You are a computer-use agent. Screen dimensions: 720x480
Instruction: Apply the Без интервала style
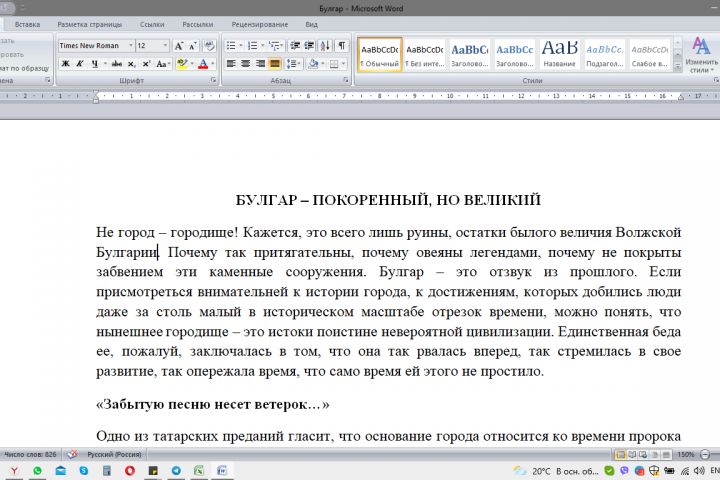(425, 55)
